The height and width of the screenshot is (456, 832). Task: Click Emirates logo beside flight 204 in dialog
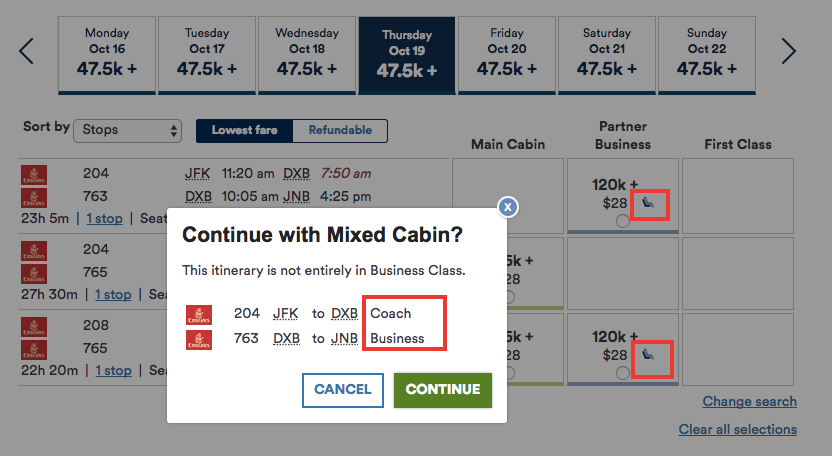pos(199,314)
